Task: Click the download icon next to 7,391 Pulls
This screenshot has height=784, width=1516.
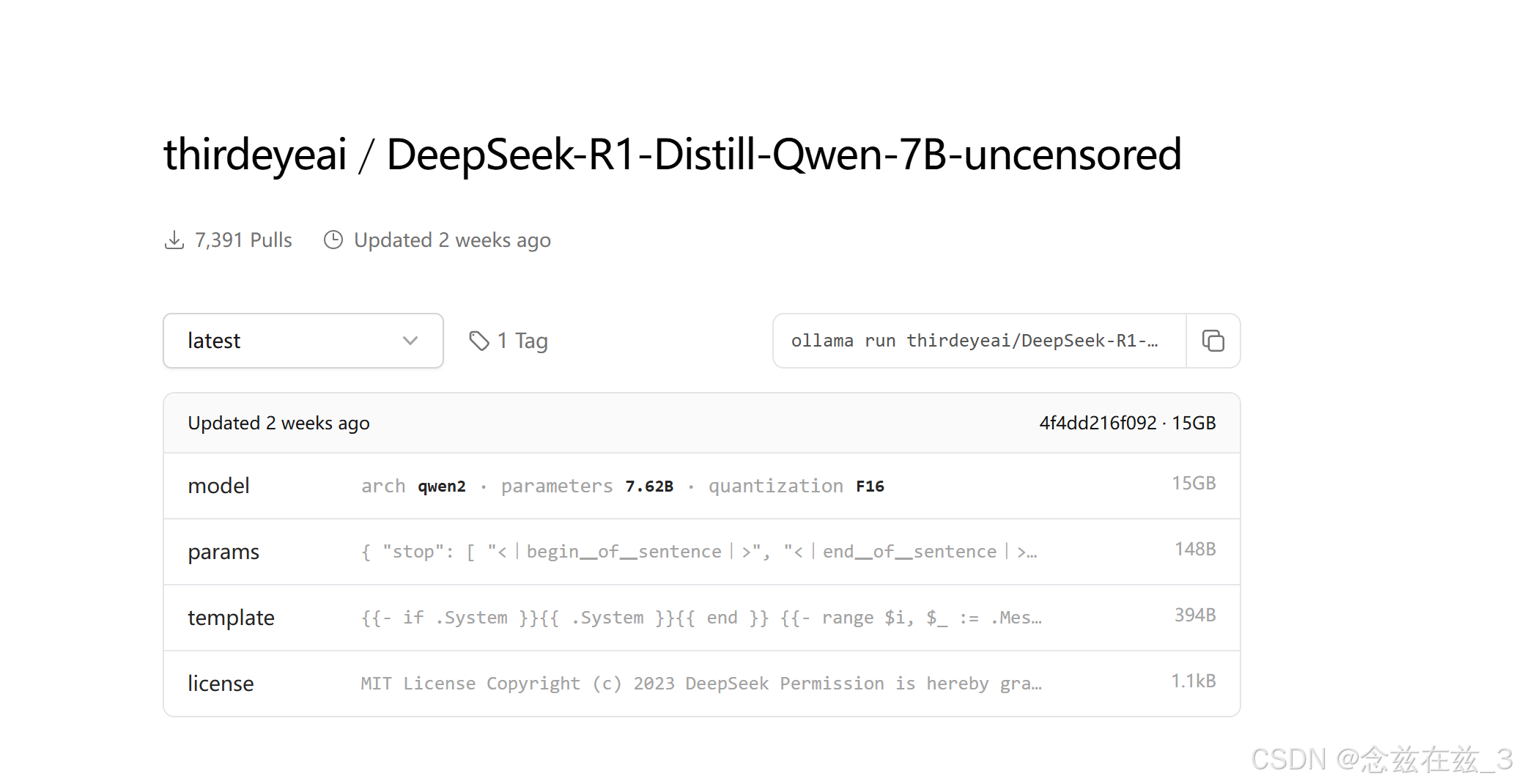Action: click(174, 240)
